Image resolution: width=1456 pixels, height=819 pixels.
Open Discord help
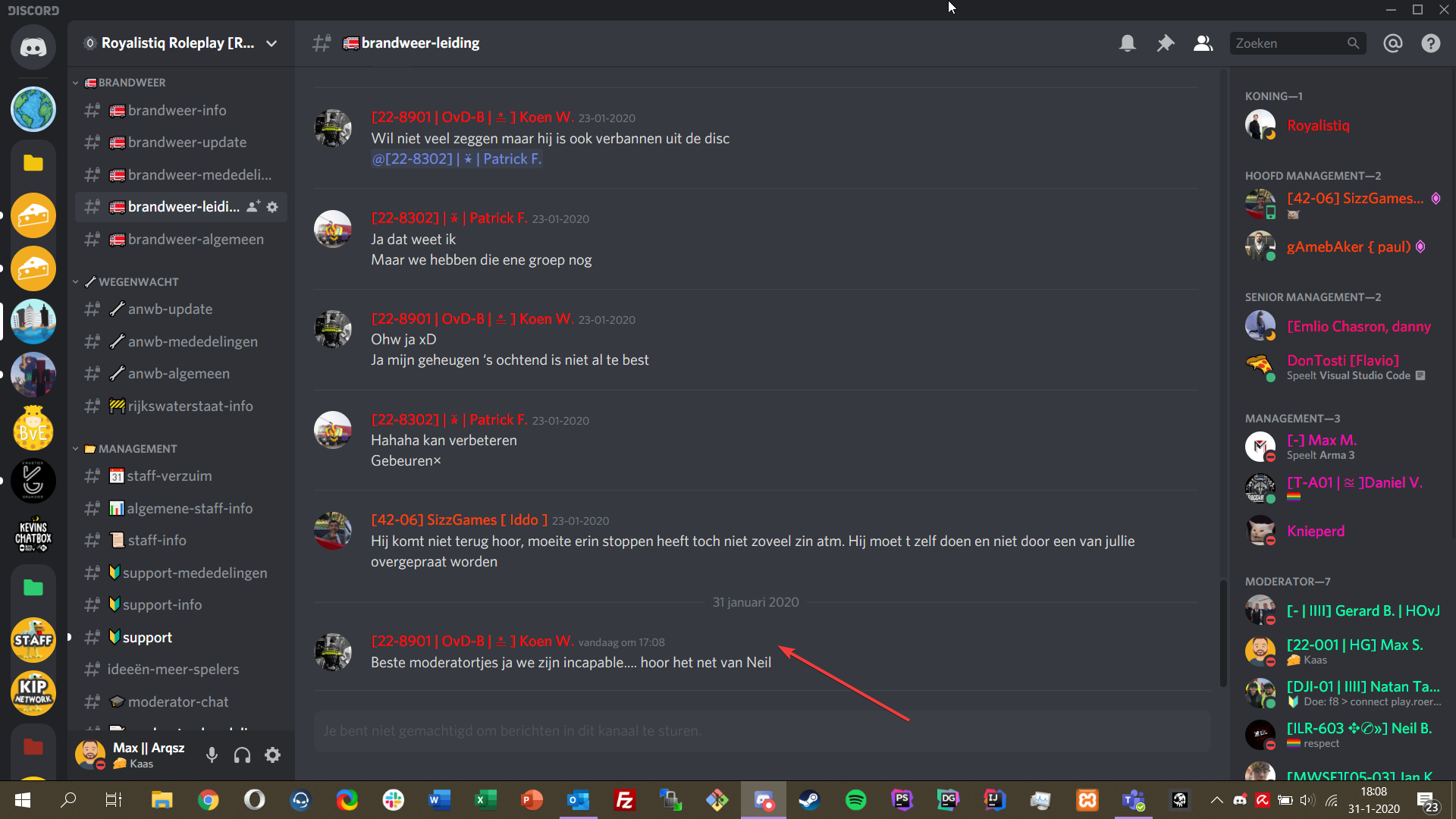coord(1431,43)
